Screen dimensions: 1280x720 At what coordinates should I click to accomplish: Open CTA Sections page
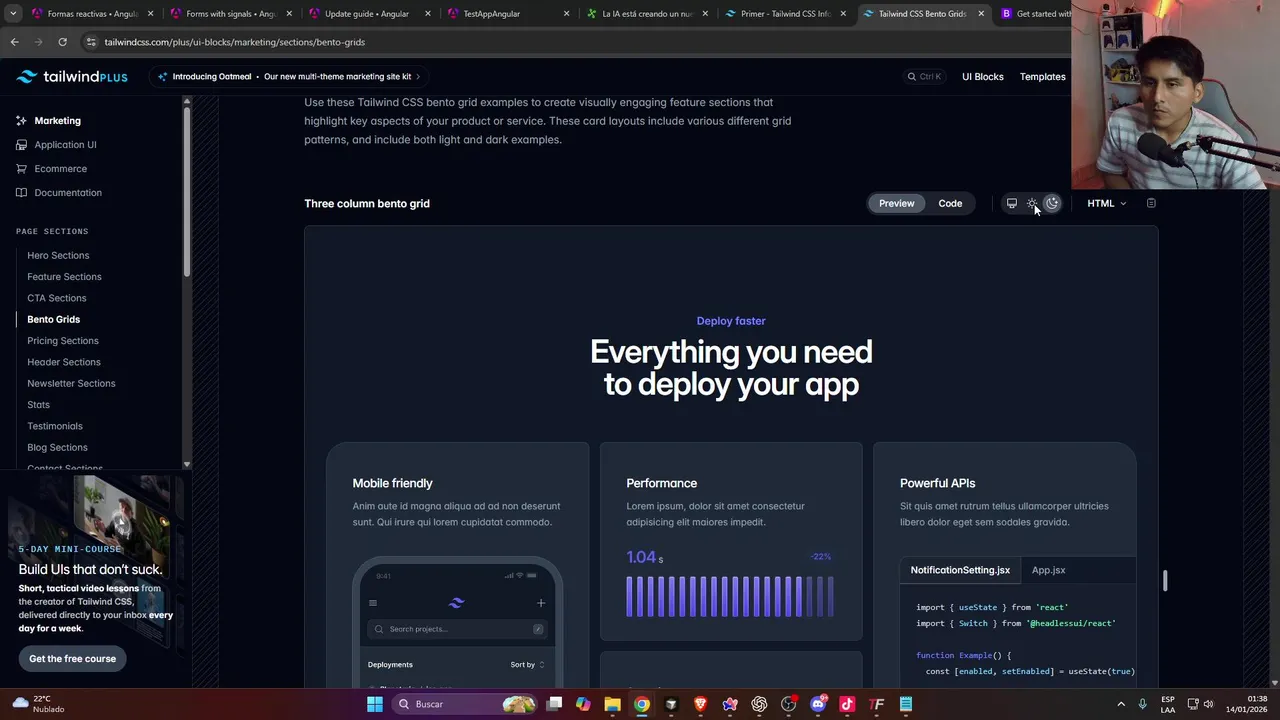coord(56,298)
